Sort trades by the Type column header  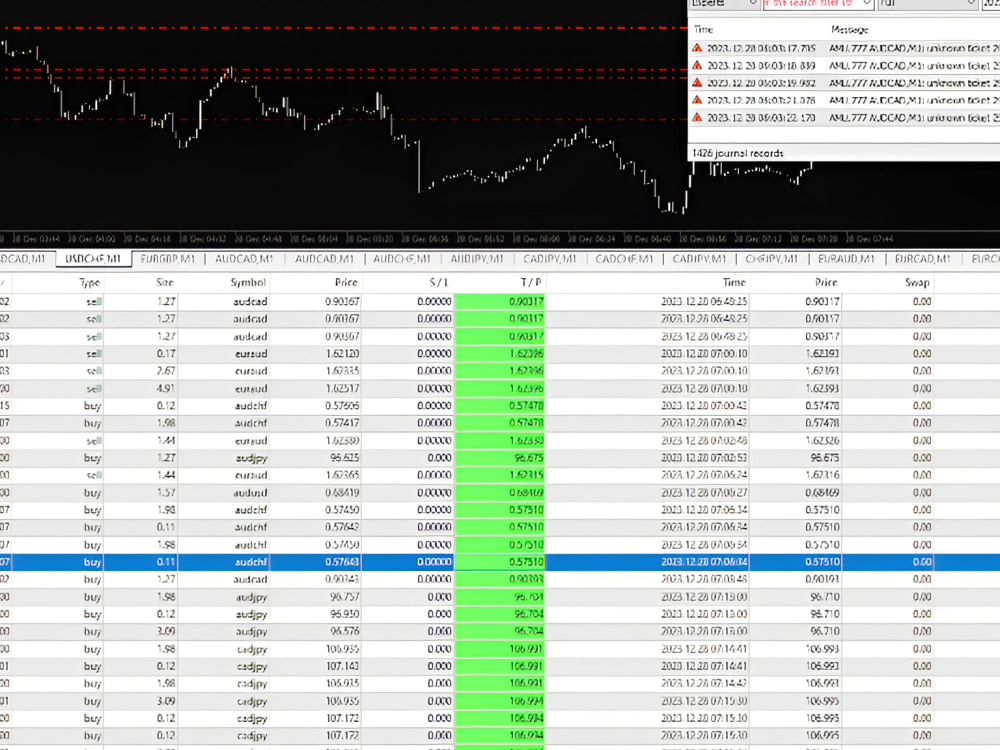point(88,282)
